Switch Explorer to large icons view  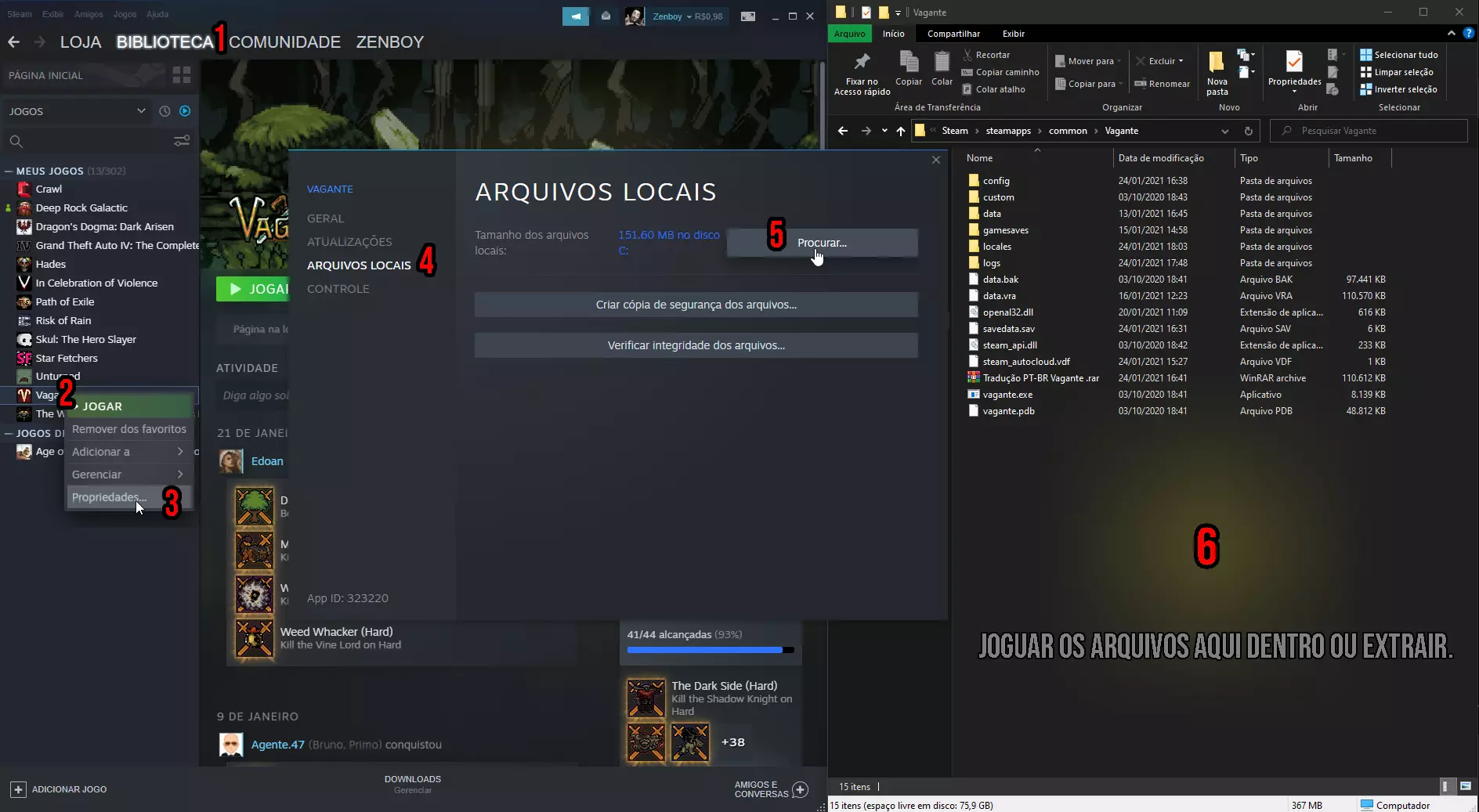pyautogui.click(x=1466, y=786)
